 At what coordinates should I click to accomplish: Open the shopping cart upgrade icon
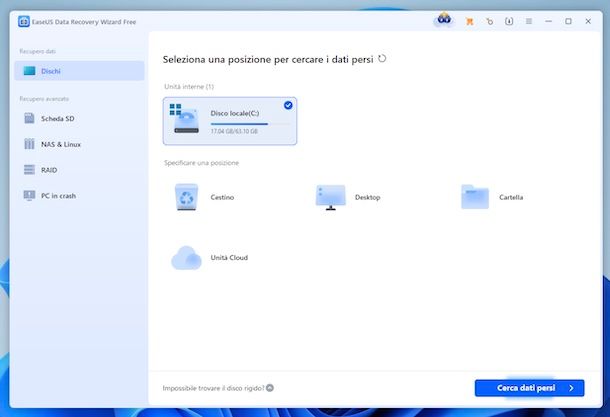(x=470, y=22)
